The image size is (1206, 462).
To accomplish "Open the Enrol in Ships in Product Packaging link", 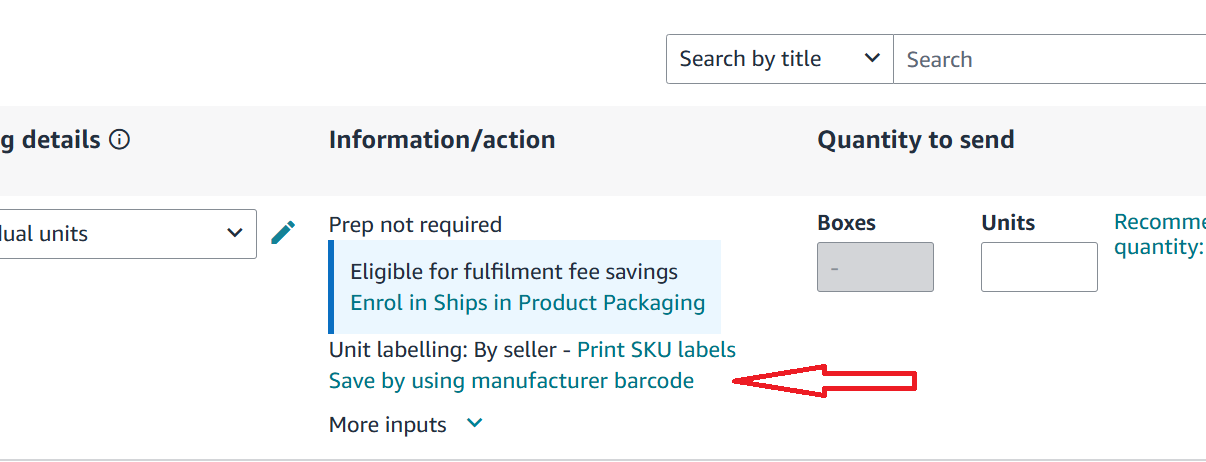I will click(x=528, y=303).
